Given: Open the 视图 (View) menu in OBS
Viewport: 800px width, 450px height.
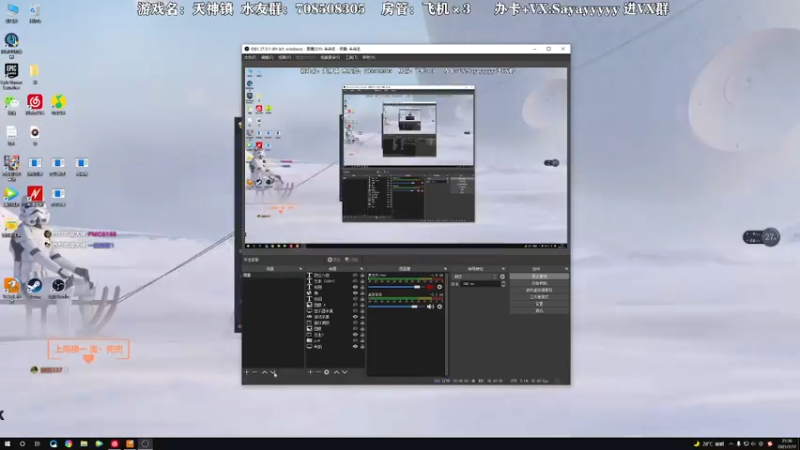Looking at the screenshot, I should 285,58.
